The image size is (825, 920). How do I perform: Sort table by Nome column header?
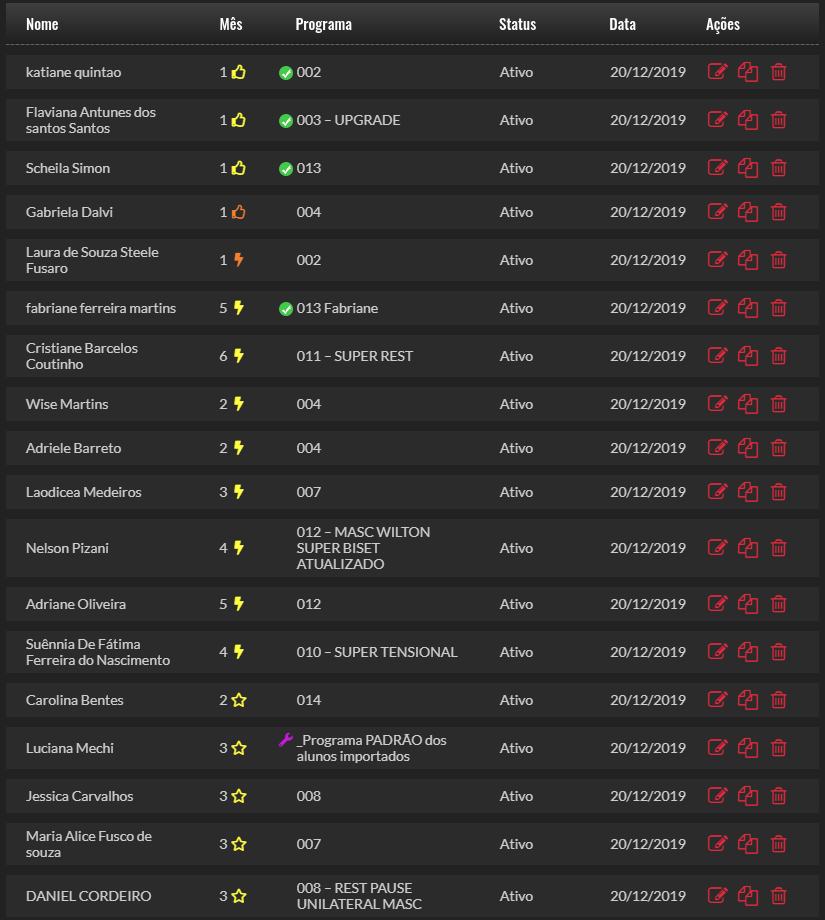point(42,24)
